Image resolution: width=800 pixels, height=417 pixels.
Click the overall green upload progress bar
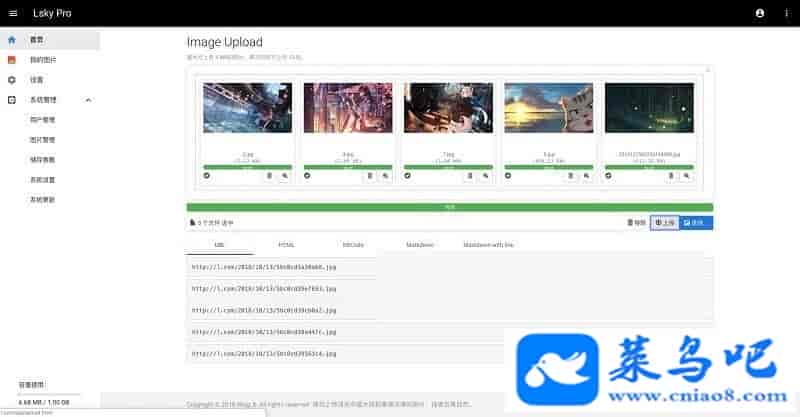pos(450,207)
